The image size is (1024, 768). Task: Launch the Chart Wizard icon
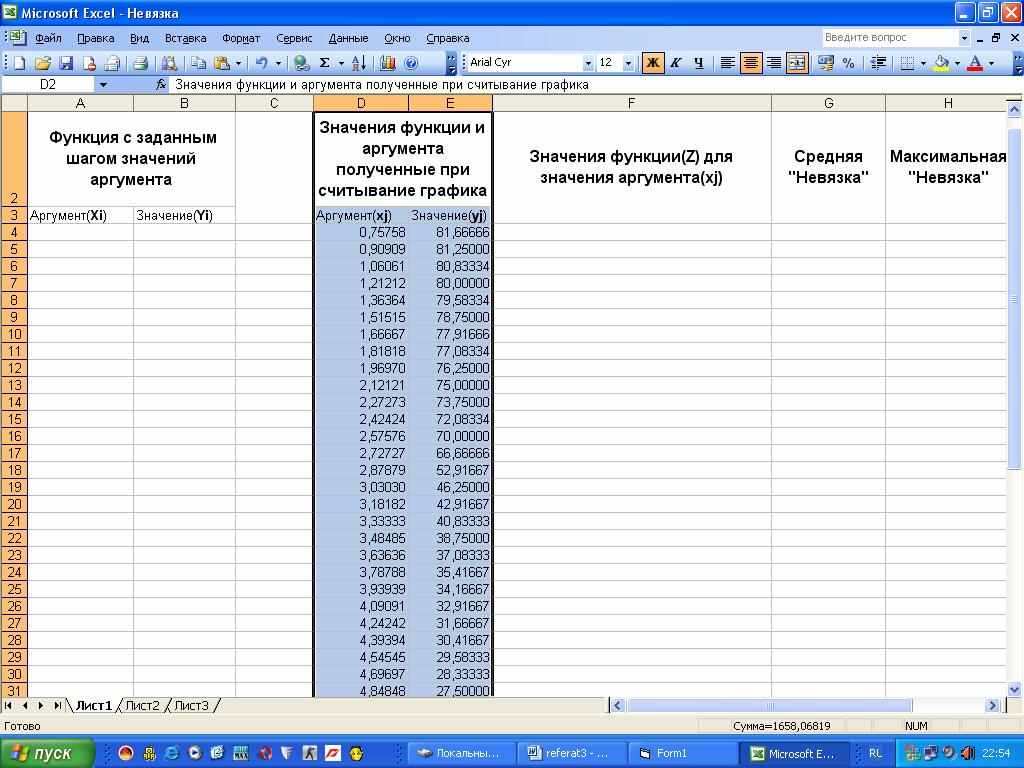pyautogui.click(x=388, y=63)
